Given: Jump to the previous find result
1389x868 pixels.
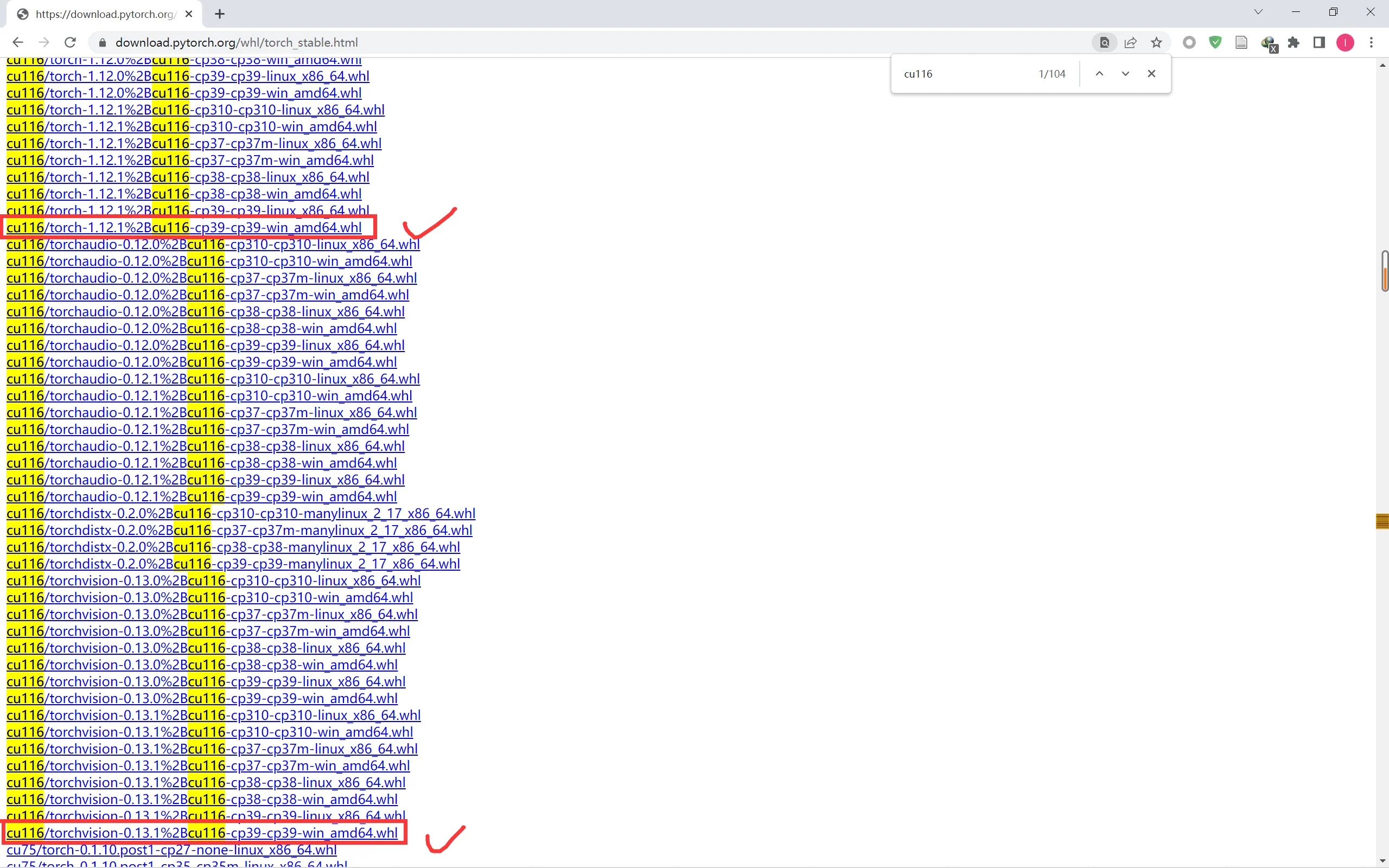Looking at the screenshot, I should (x=1099, y=73).
